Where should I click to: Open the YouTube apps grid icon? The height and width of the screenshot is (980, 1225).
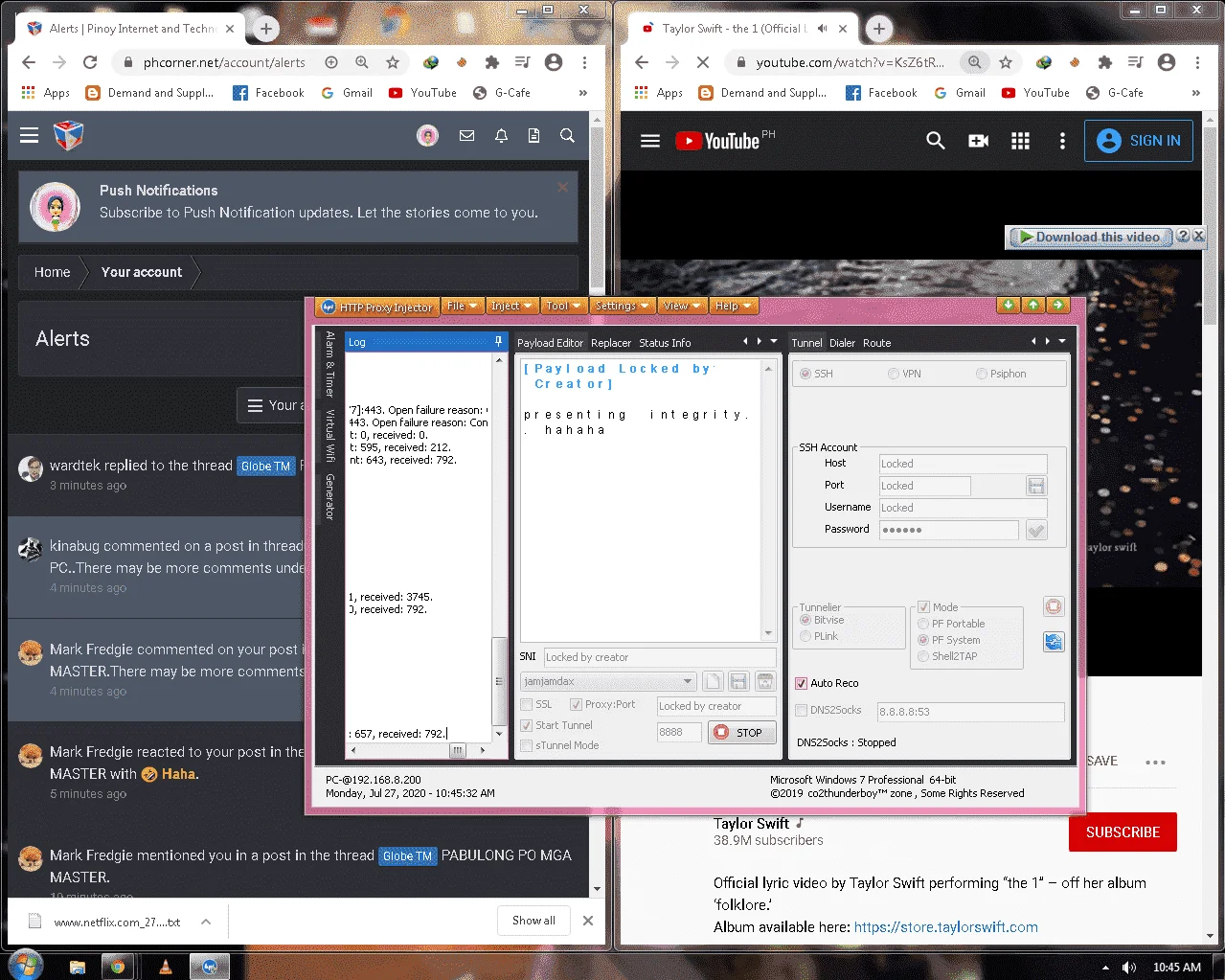(1021, 141)
